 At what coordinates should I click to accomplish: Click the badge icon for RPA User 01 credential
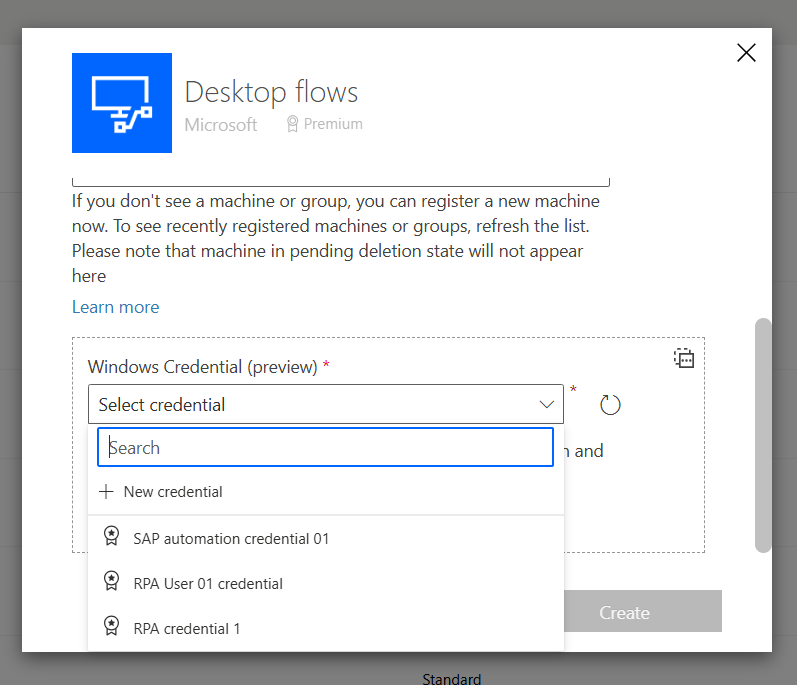tap(111, 581)
